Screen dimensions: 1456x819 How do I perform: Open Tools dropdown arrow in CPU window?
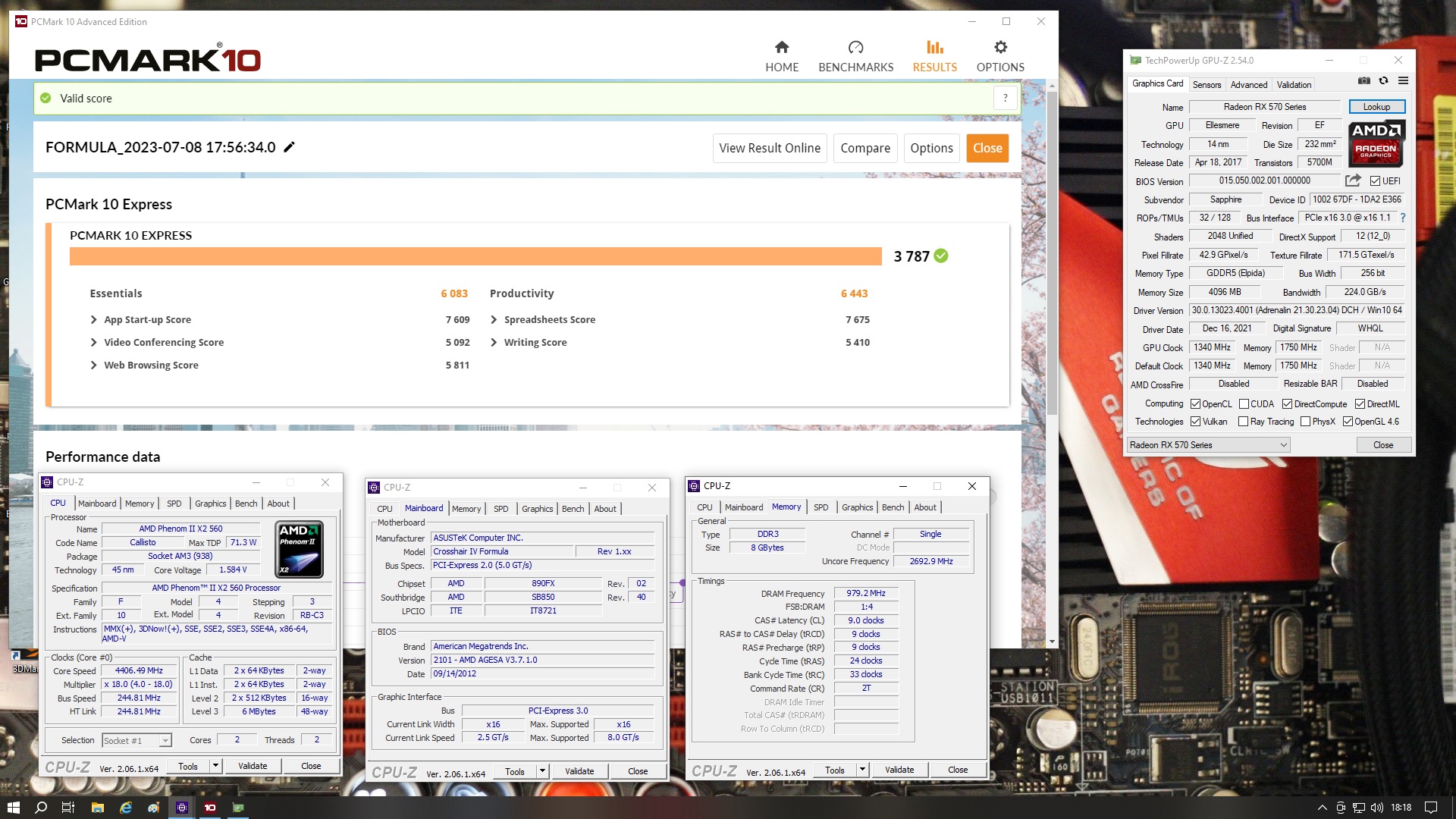pos(215,766)
